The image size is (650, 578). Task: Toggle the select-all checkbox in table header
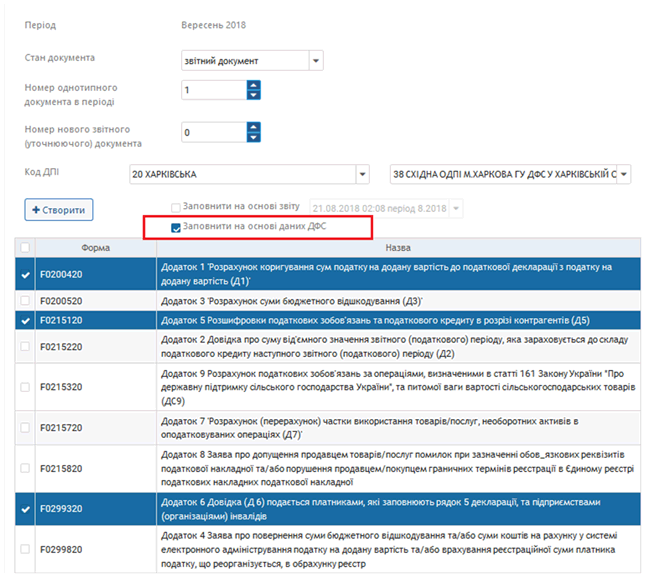click(x=25, y=247)
